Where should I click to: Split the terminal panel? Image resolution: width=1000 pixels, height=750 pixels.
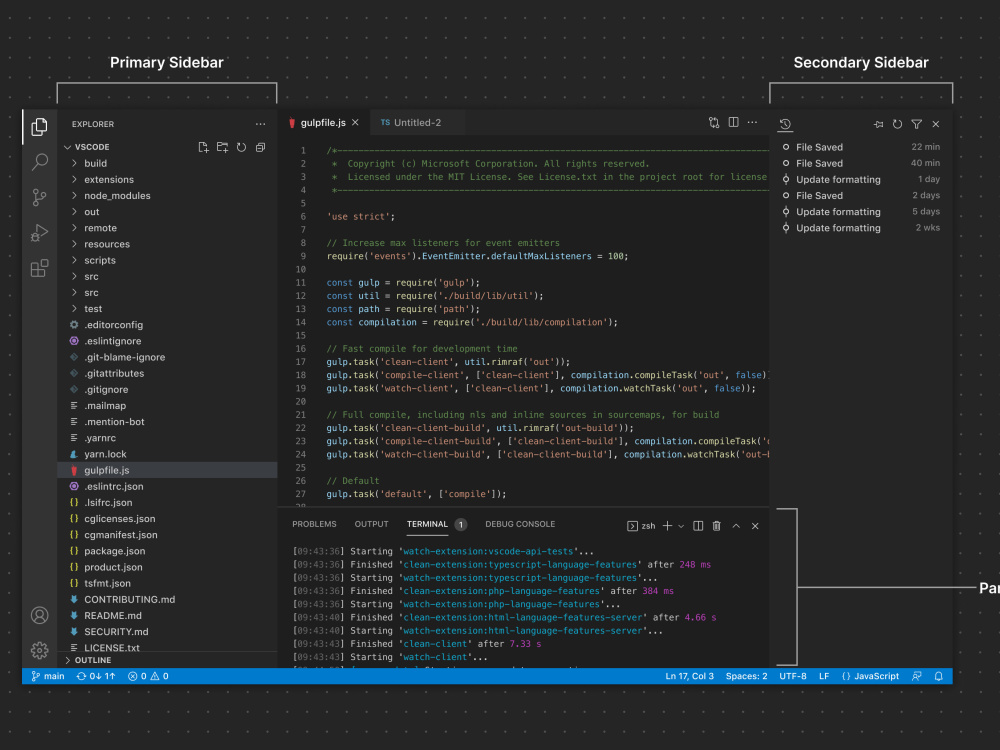[698, 526]
